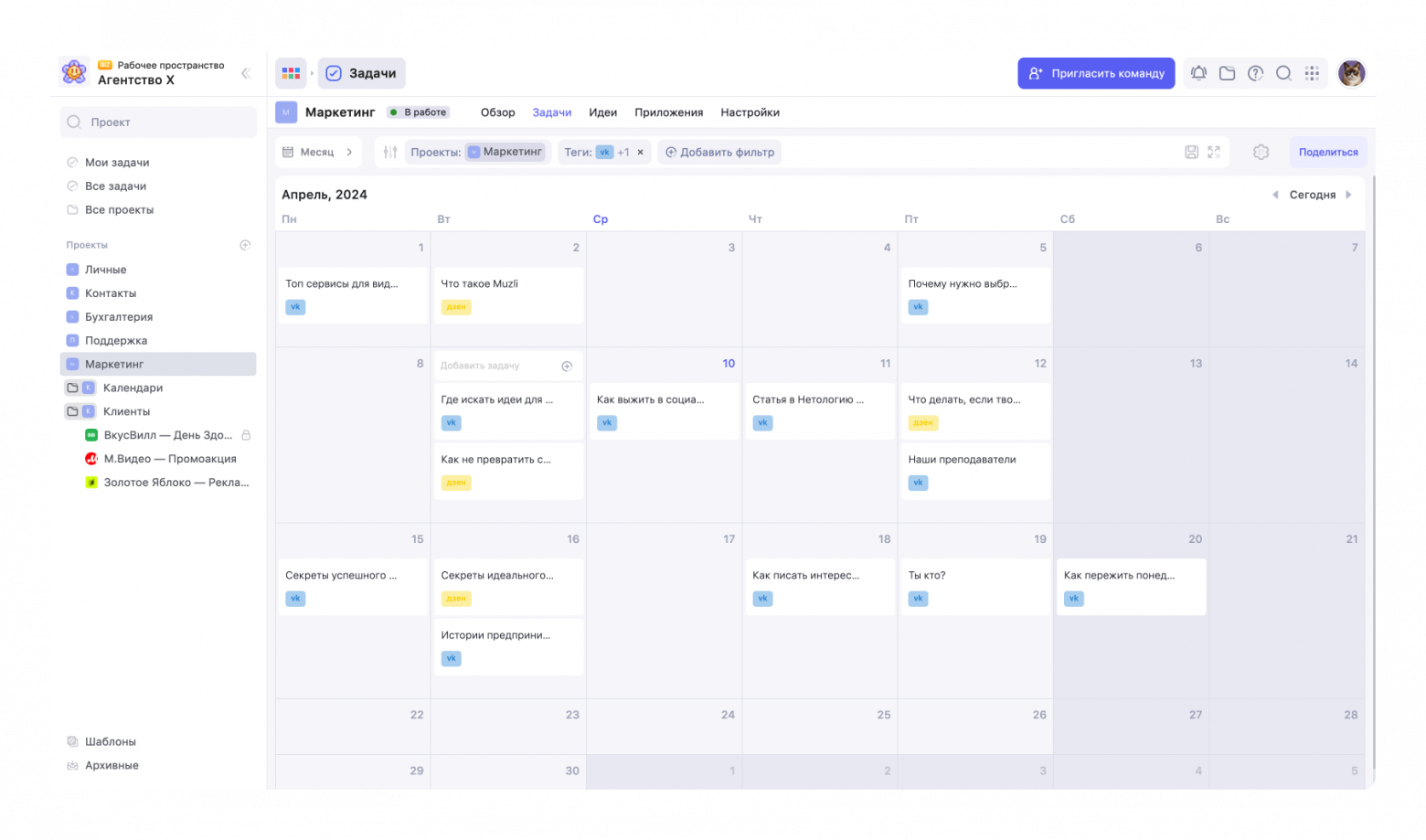Expand the Календари folder in sidebar
The height and width of the screenshot is (840, 1426).
coord(72,388)
